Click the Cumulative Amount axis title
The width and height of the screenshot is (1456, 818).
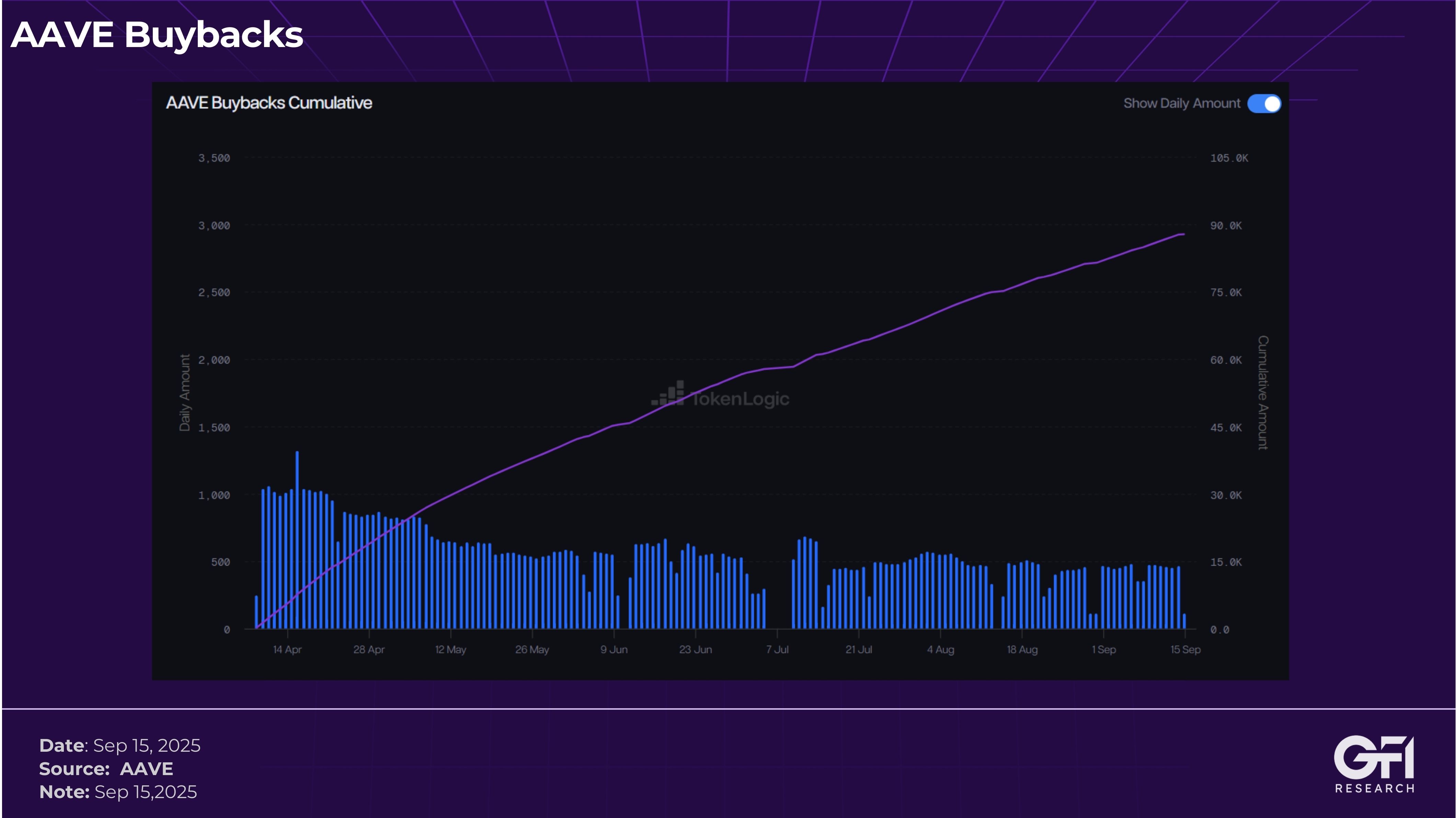(x=1263, y=393)
